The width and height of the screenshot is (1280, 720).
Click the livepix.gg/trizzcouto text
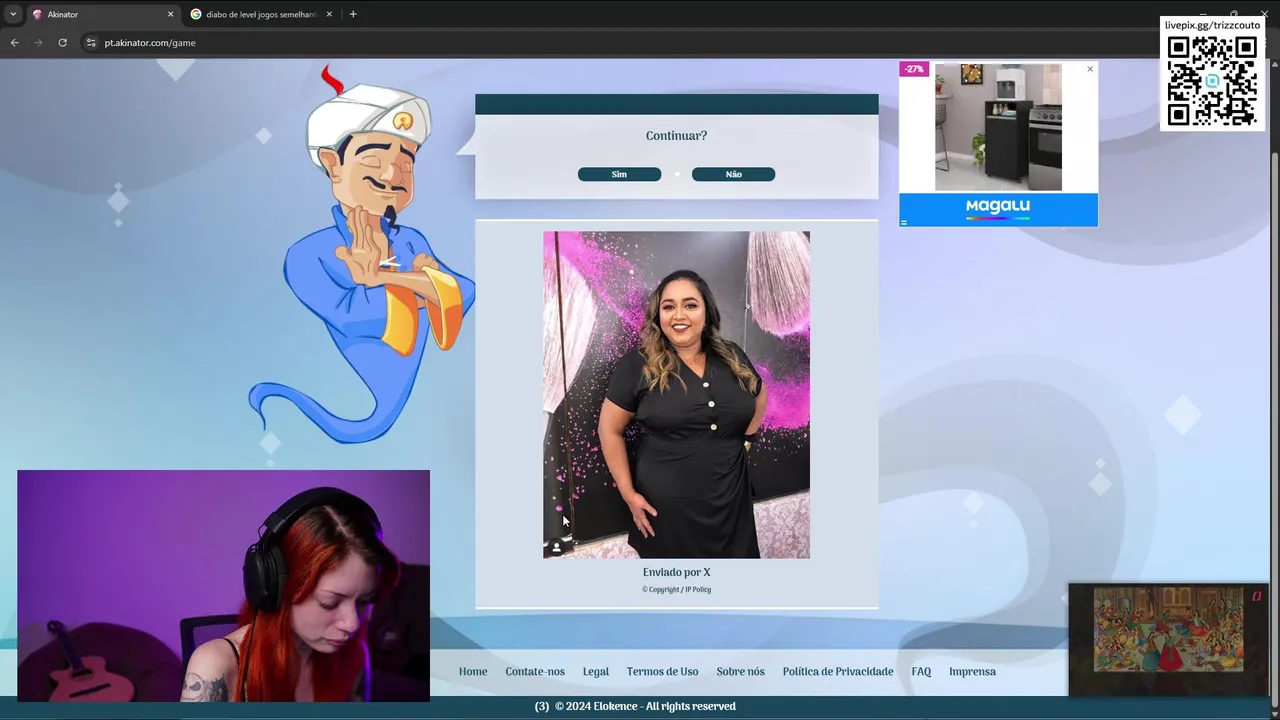coord(1212,25)
